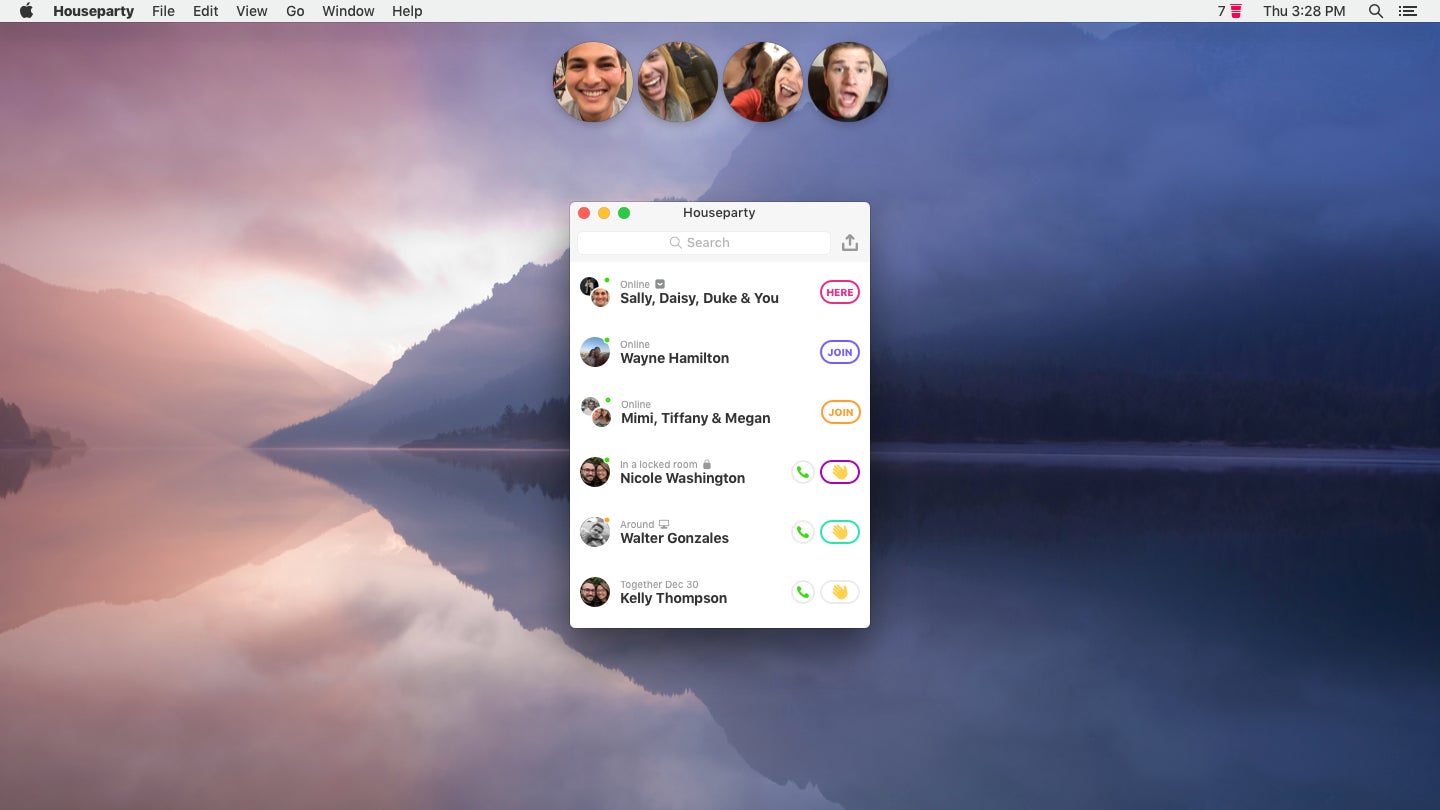Viewport: 1440px width, 810px height.
Task: Wave at Walter Gonzales
Action: [840, 532]
